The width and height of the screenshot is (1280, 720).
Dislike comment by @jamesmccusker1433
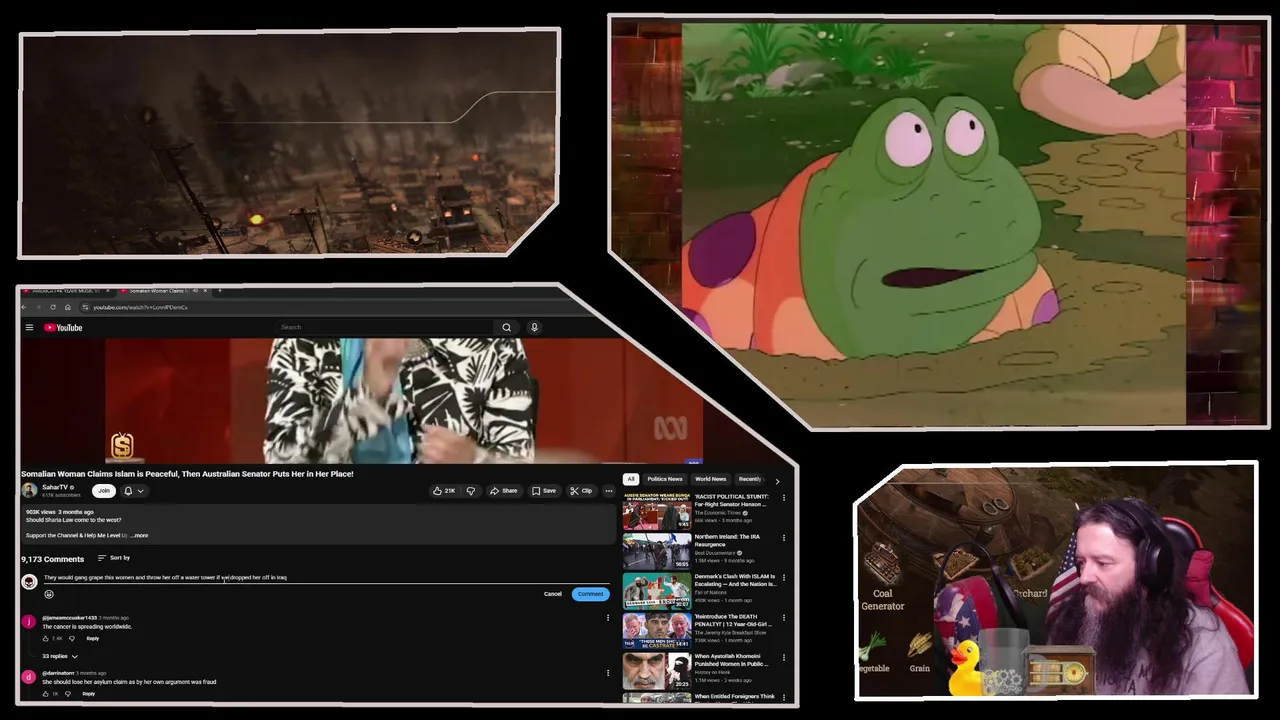[71, 638]
